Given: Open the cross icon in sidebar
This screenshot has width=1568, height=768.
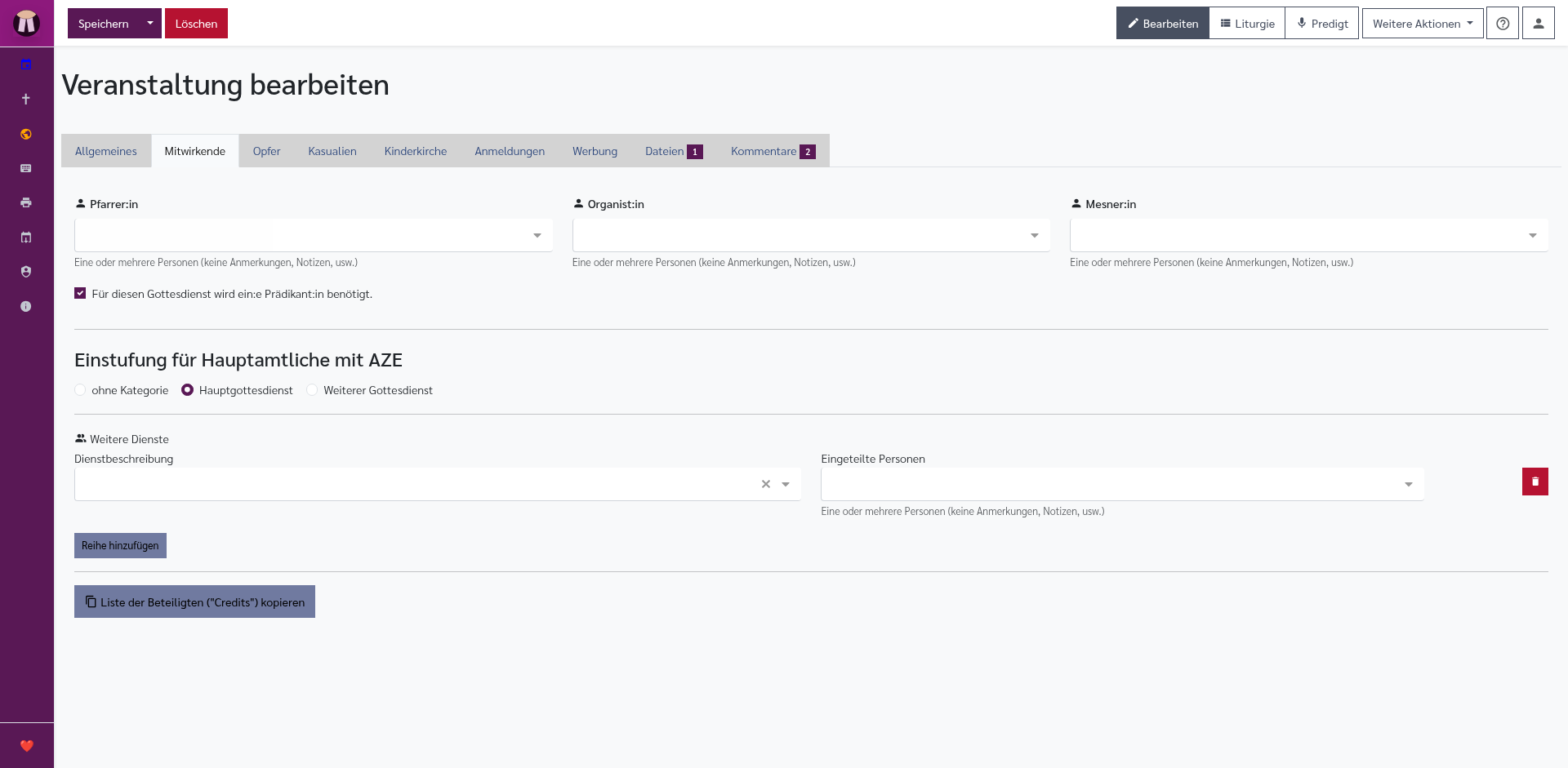Looking at the screenshot, I should 26,99.
